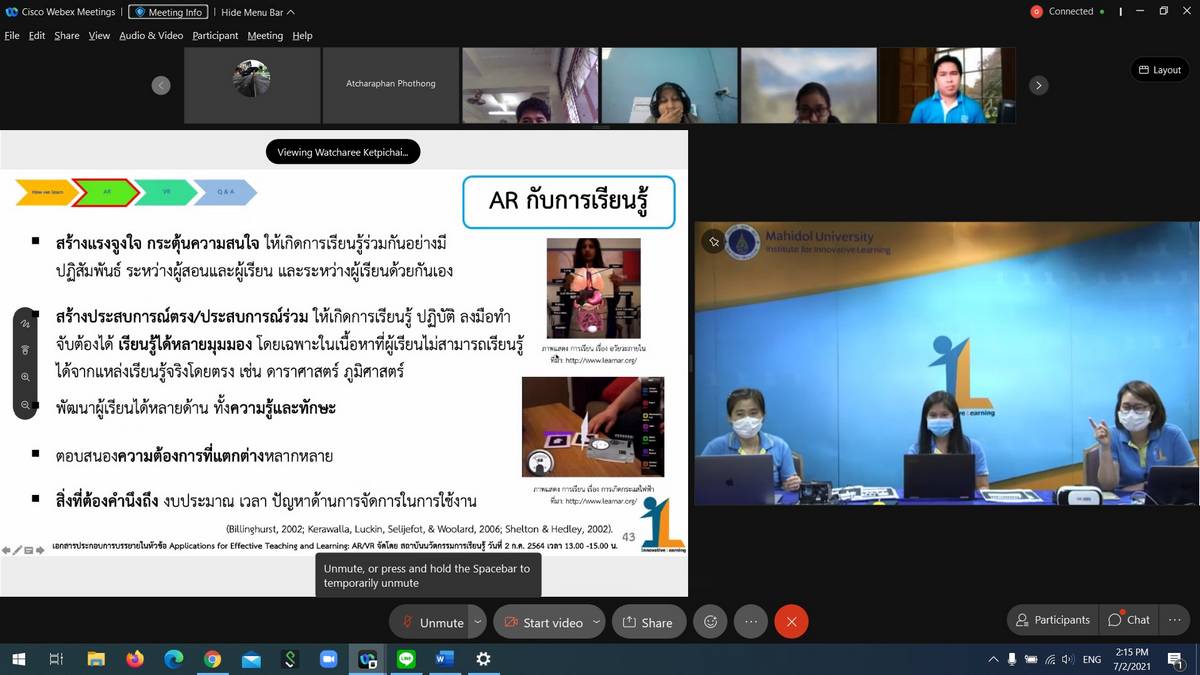Click the Share content button
Image resolution: width=1200 pixels, height=675 pixels.
click(647, 622)
